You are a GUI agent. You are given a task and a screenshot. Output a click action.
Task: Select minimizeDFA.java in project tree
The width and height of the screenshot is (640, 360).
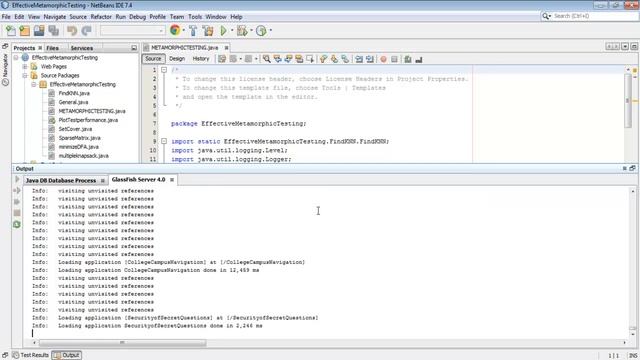[x=78, y=147]
